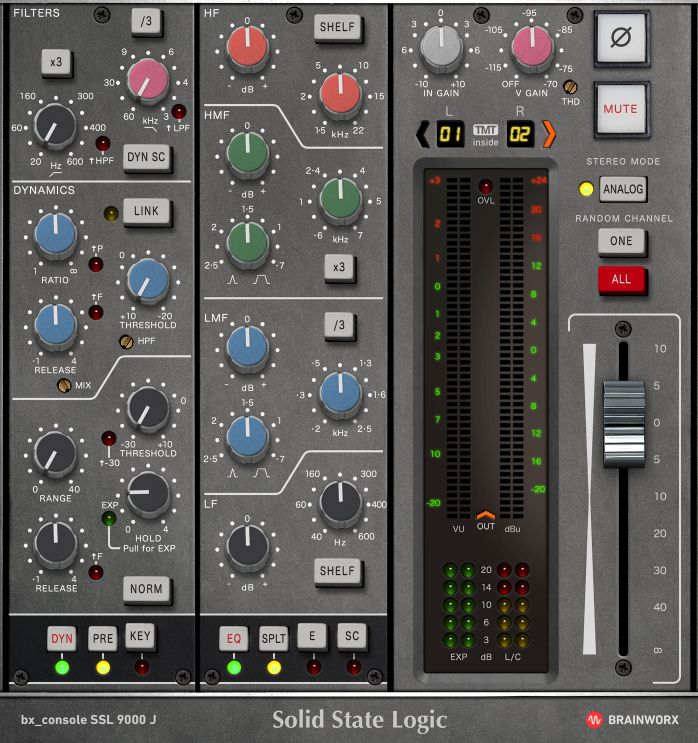Viewport: 698px width, 743px height.
Task: Click the pink low-pass filter kHz knob
Action: 148,80
